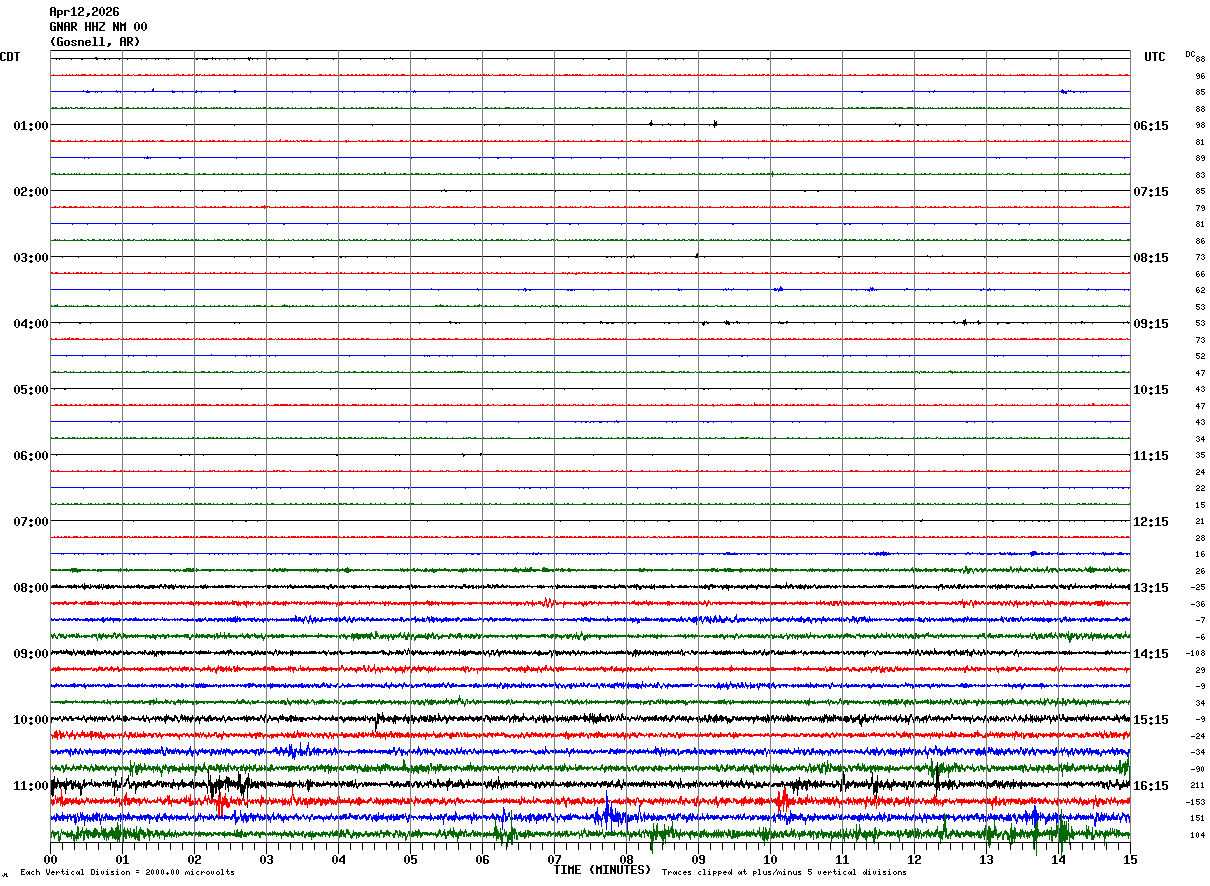Click the 07:15 UTC time label
The width and height of the screenshot is (1210, 886).
pyautogui.click(x=1151, y=192)
